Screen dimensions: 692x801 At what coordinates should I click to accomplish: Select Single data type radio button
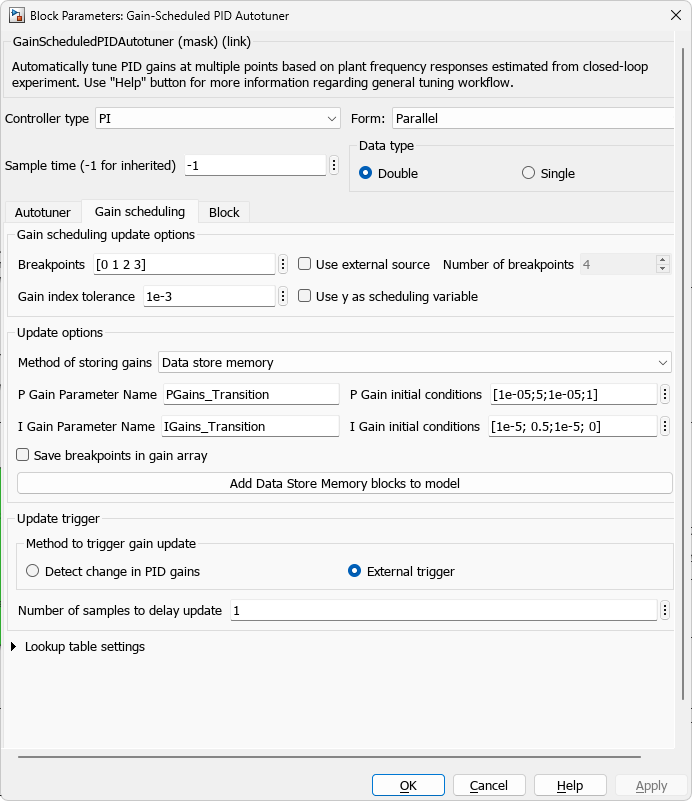click(x=528, y=173)
